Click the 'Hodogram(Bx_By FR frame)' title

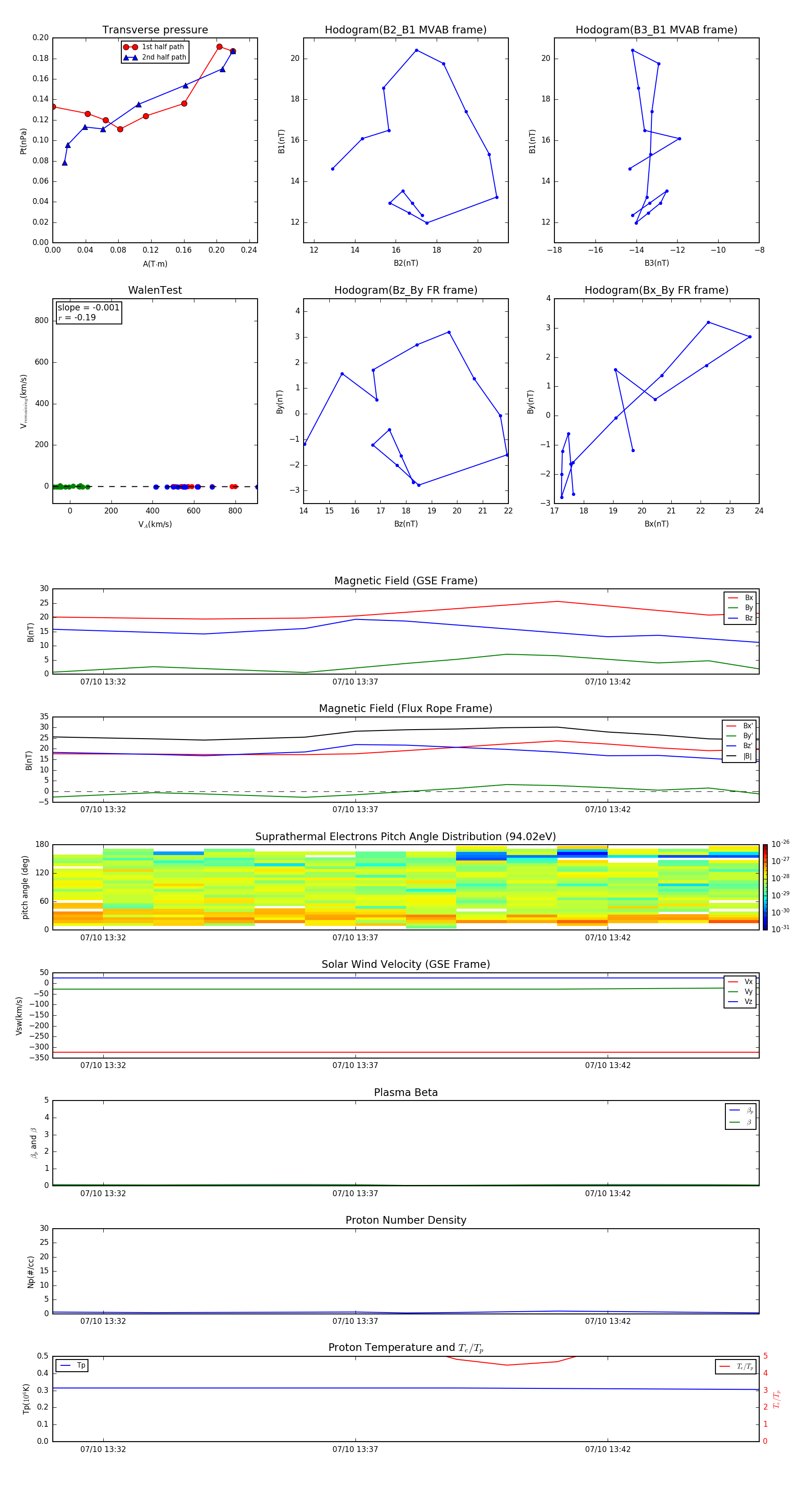tap(656, 290)
